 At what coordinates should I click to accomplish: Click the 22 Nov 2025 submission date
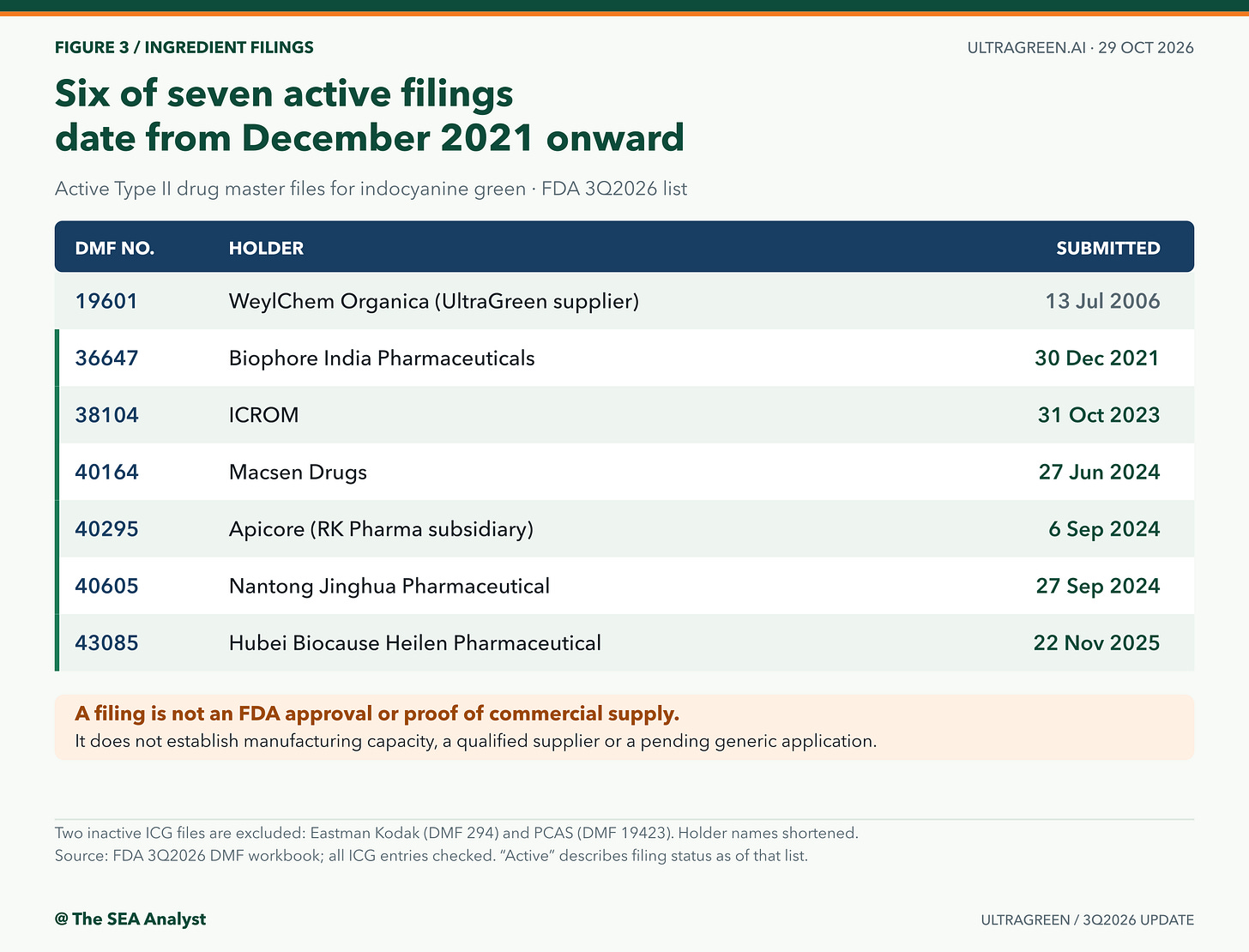click(x=1097, y=643)
